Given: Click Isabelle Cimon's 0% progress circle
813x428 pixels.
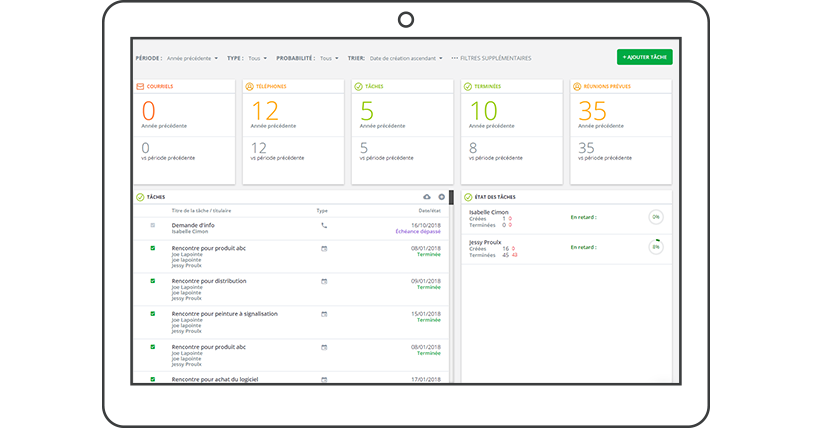Looking at the screenshot, I should pos(656,217).
